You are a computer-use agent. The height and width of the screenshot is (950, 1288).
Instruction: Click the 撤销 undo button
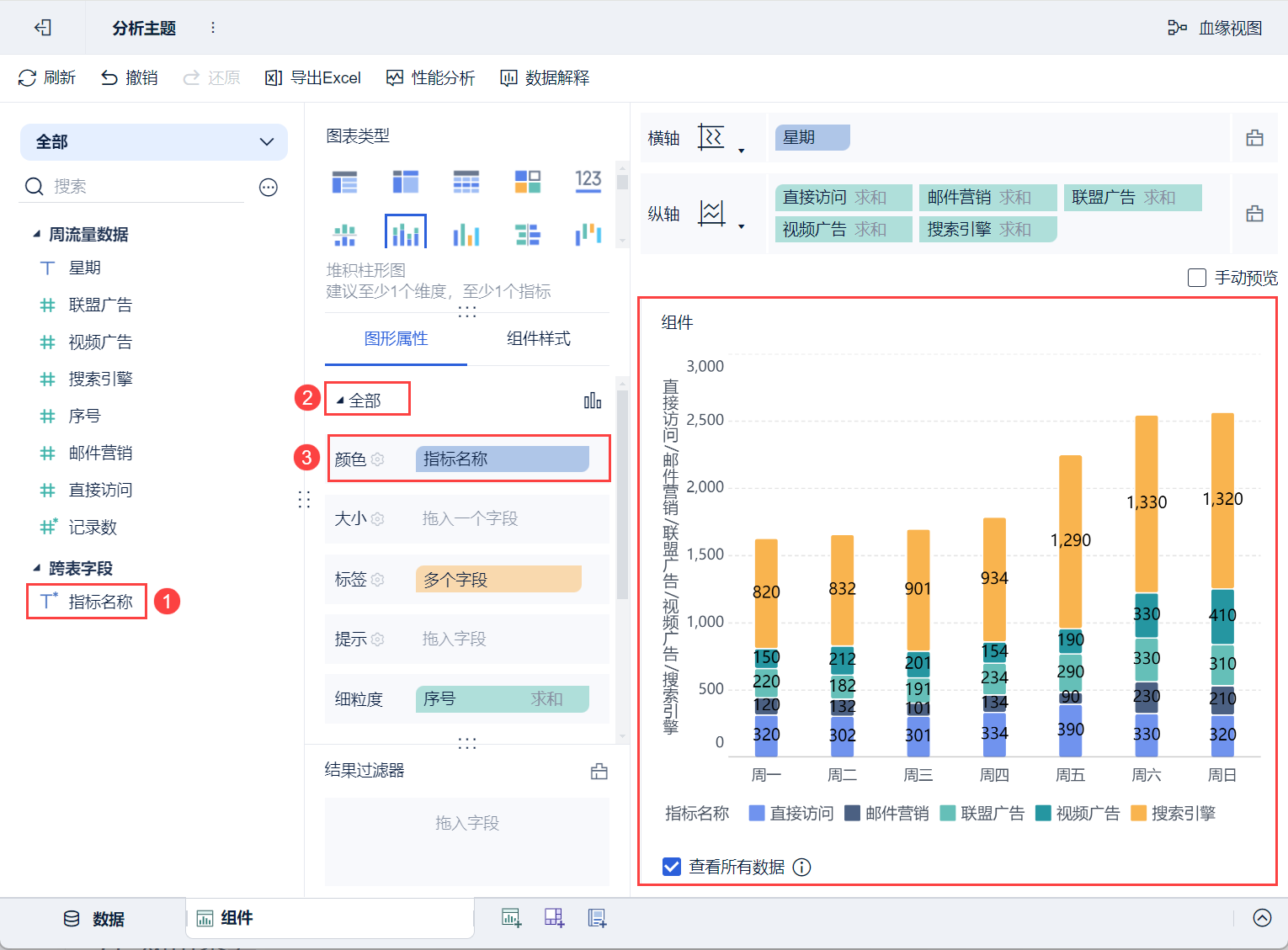point(130,78)
